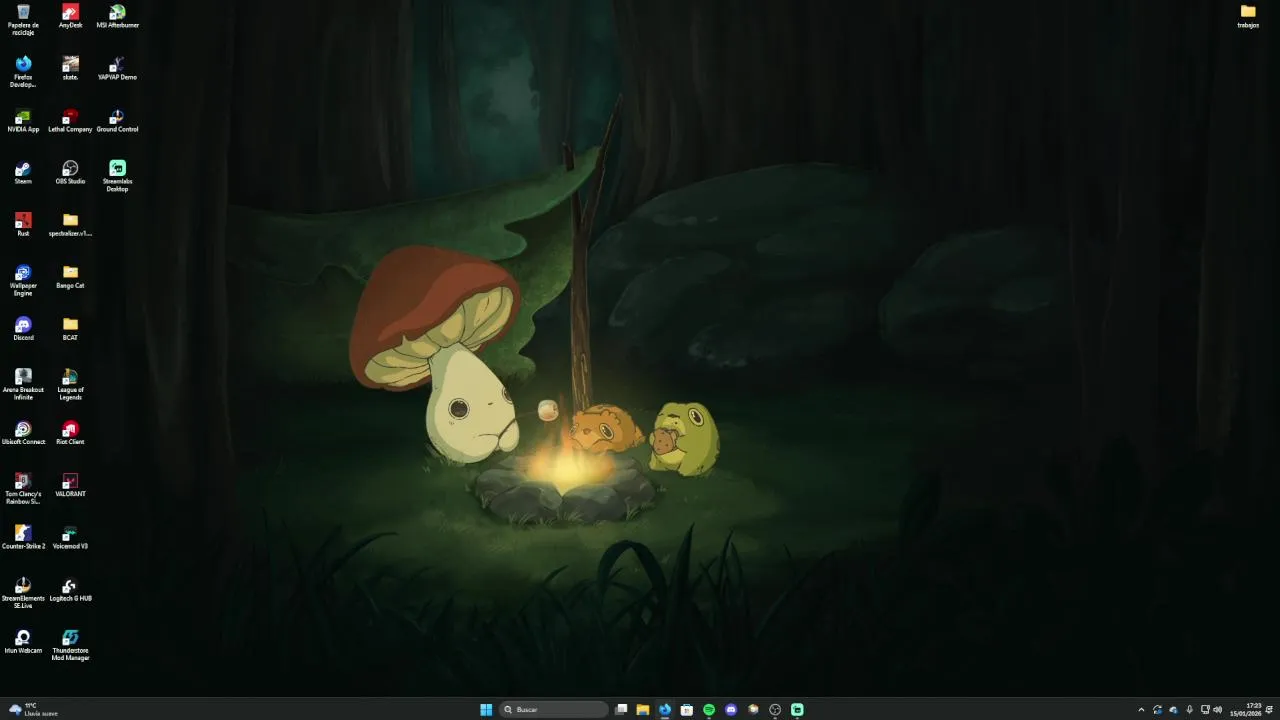Screen dimensions: 1280x720
Task: Select the Riot Client shortcut
Action: point(70,432)
